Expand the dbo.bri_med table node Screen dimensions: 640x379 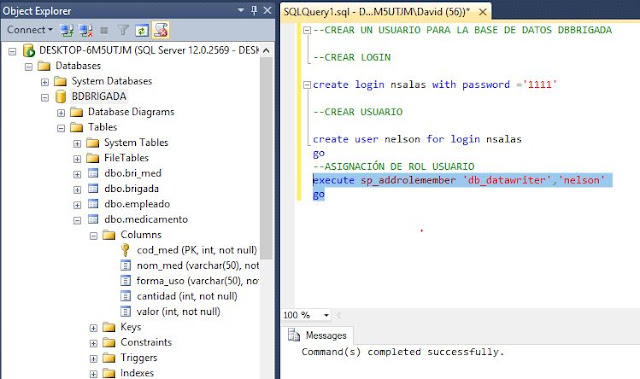pos(77,174)
